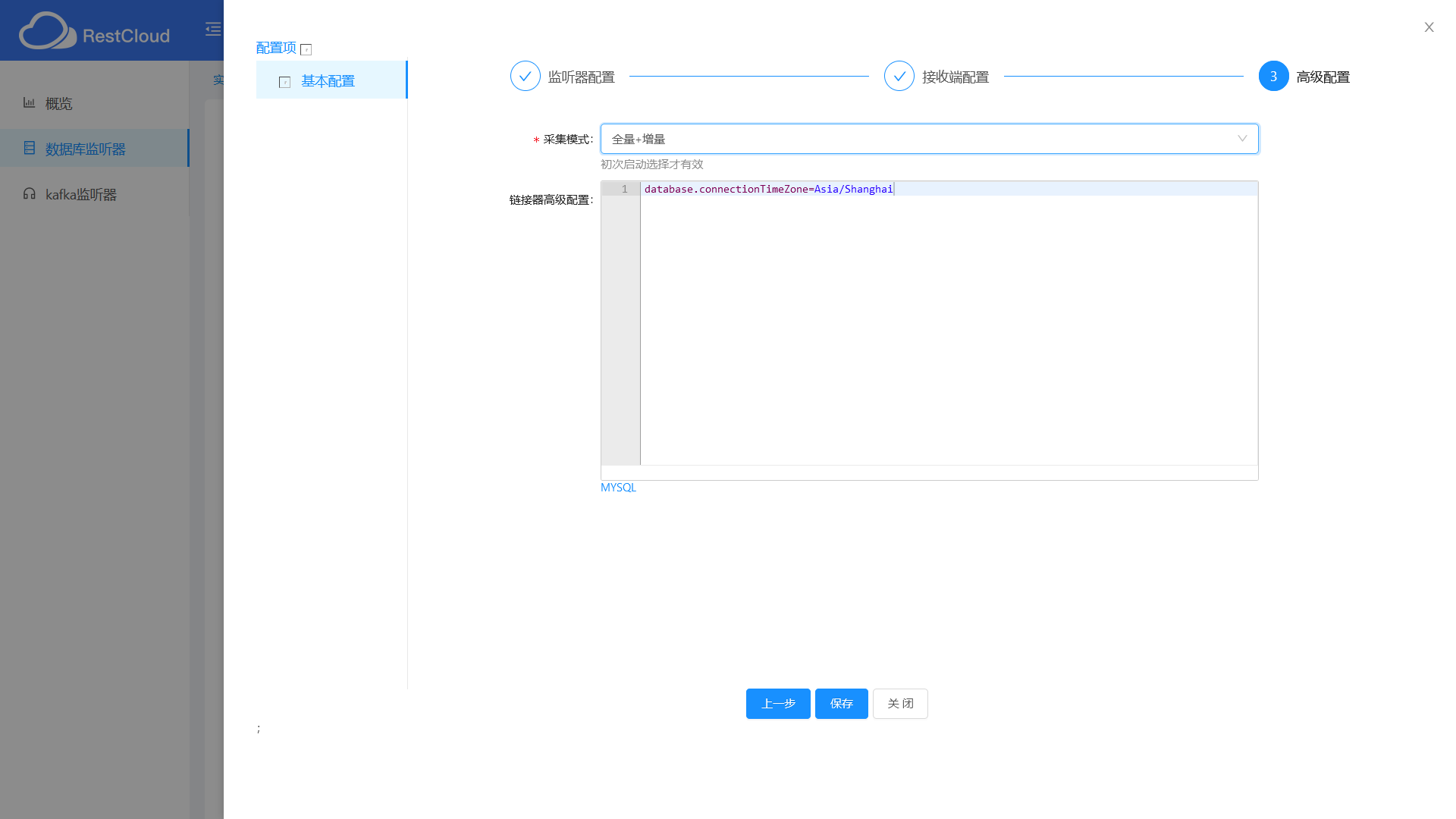Click the kafka listener headphone icon
The width and height of the screenshot is (1456, 819).
pos(29,193)
